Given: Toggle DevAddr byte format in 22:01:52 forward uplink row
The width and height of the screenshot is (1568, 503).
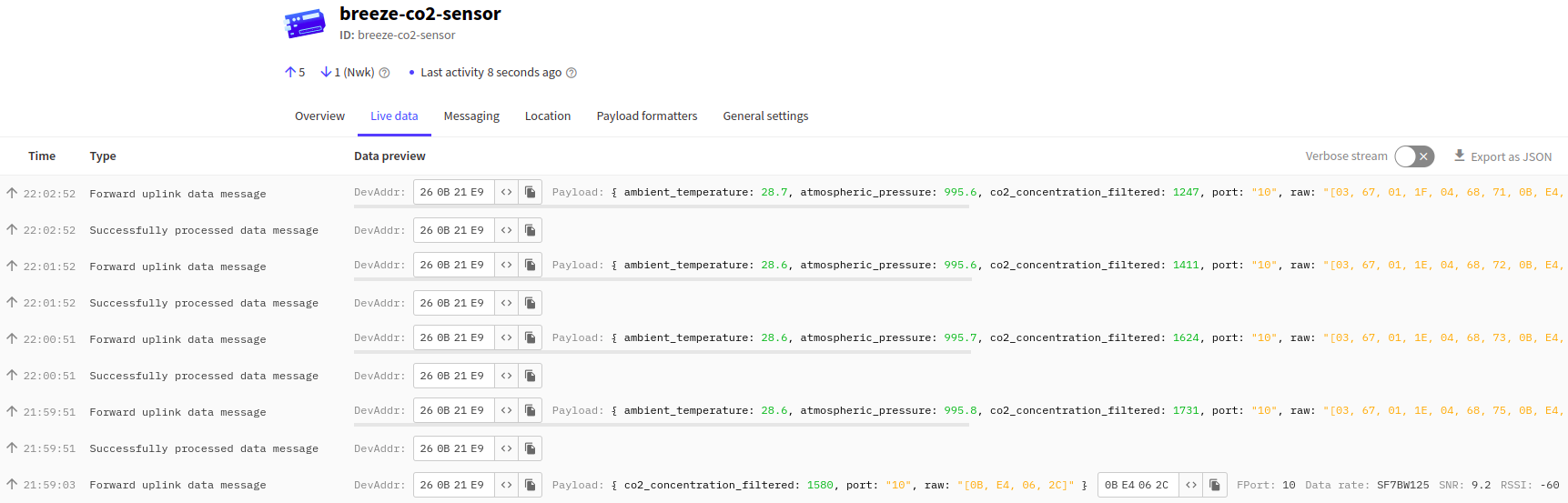Looking at the screenshot, I should click(506, 265).
